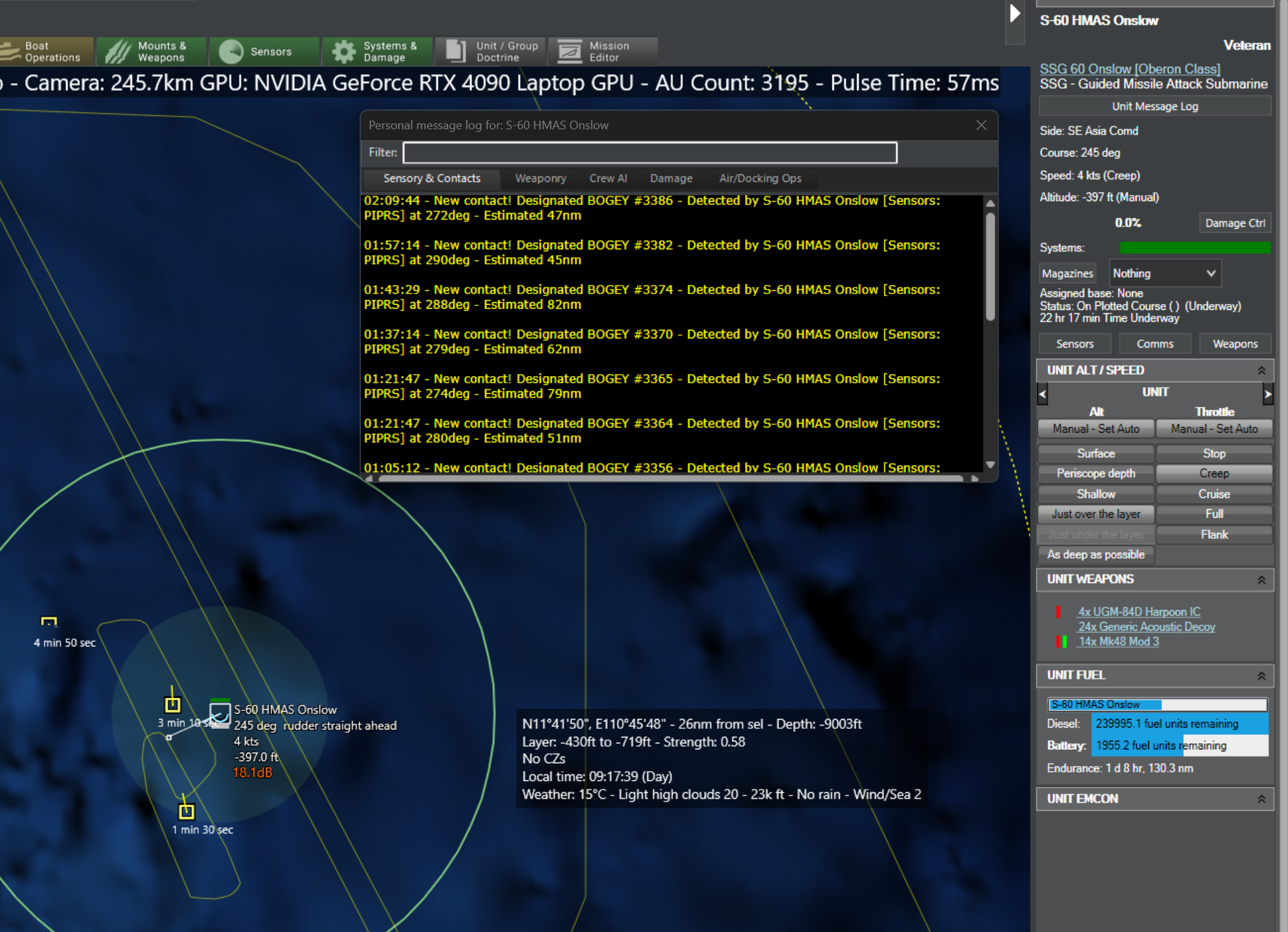
Task: Set throttle to Creep
Action: tap(1214, 473)
